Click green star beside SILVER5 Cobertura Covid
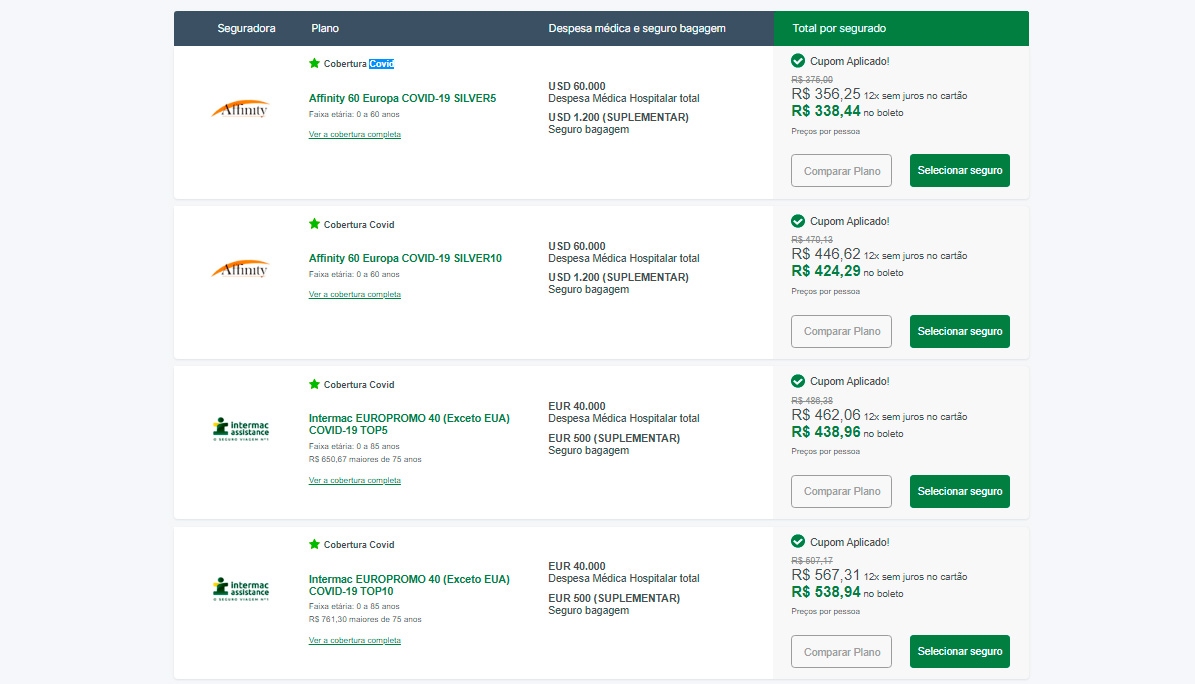This screenshot has width=1195, height=684. (x=314, y=63)
